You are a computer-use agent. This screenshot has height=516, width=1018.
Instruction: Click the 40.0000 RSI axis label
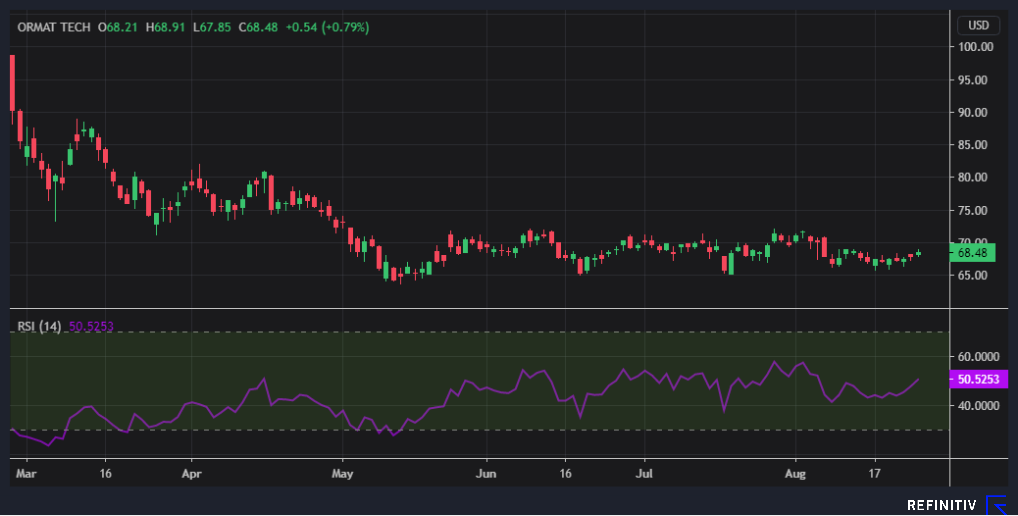pyautogui.click(x=979, y=406)
